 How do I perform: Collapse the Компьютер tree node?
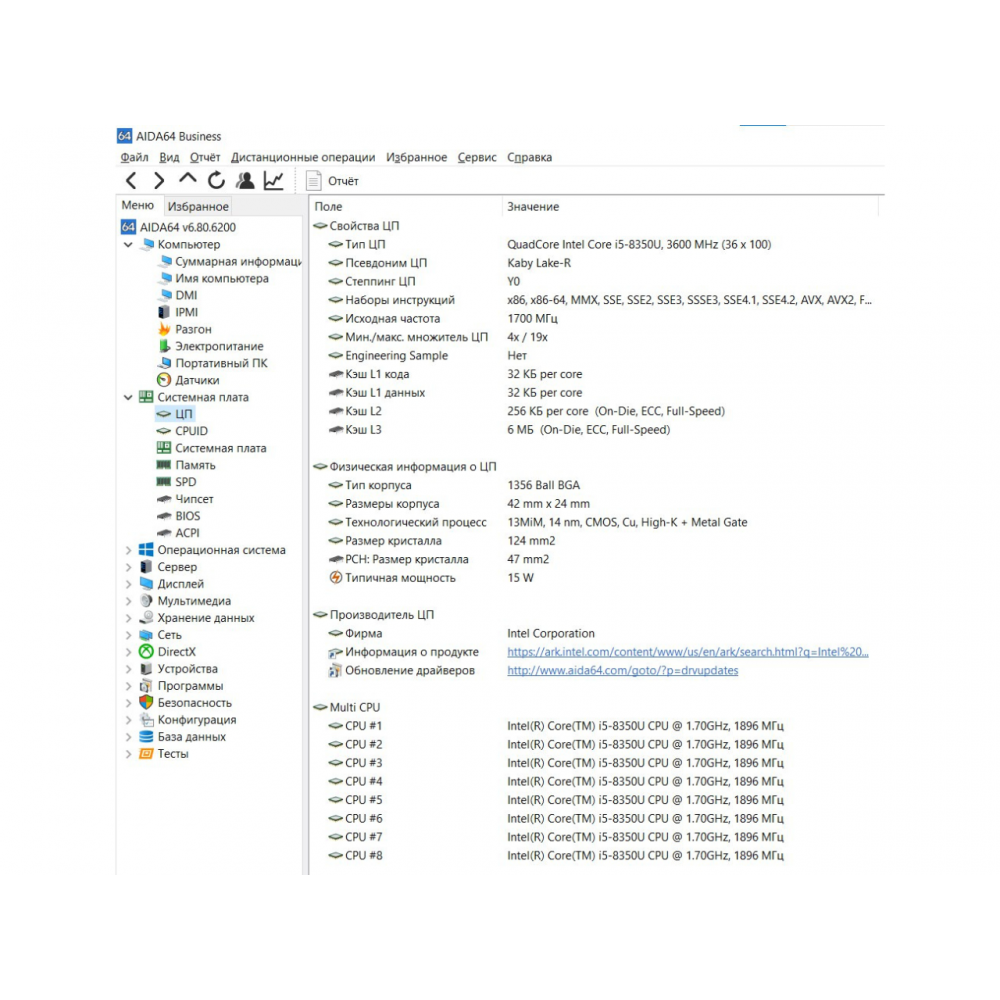point(128,244)
